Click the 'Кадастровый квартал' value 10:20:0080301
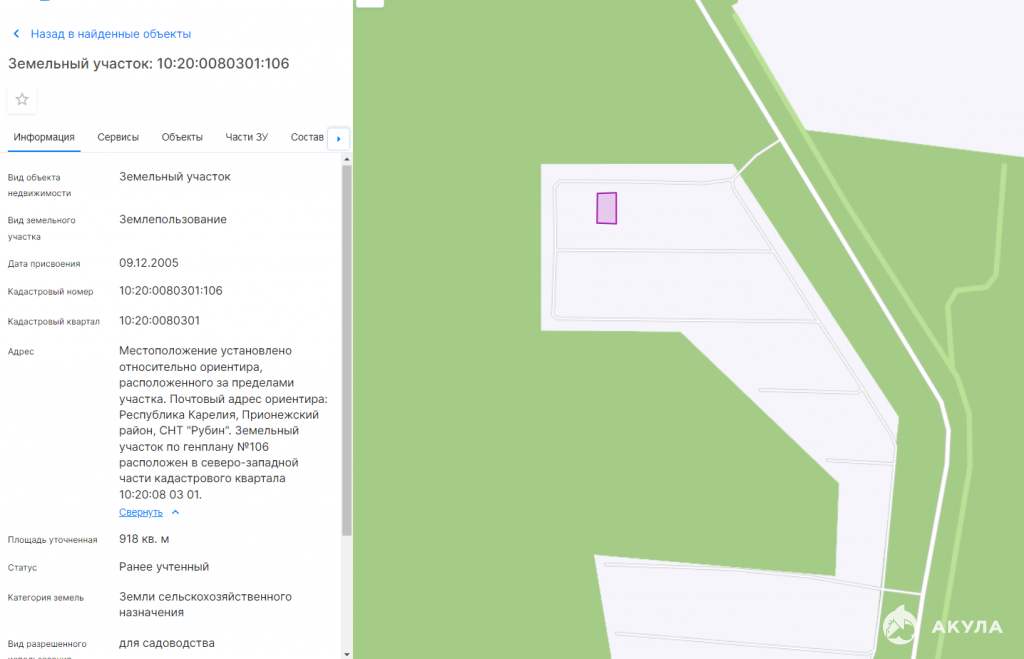Viewport: 1024px width, 659px height. click(160, 321)
